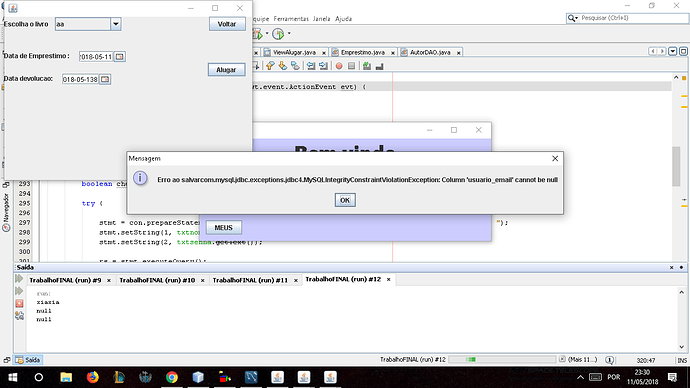Open the Ferramentas menu
The image size is (690, 388).
[x=291, y=19]
